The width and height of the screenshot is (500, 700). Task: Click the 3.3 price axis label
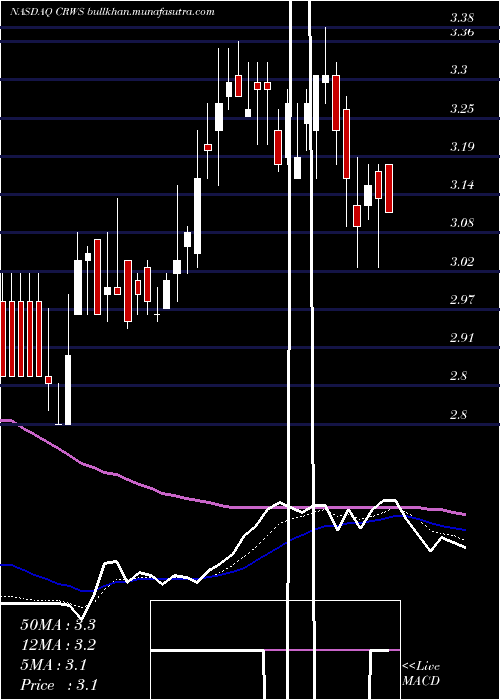click(x=458, y=70)
